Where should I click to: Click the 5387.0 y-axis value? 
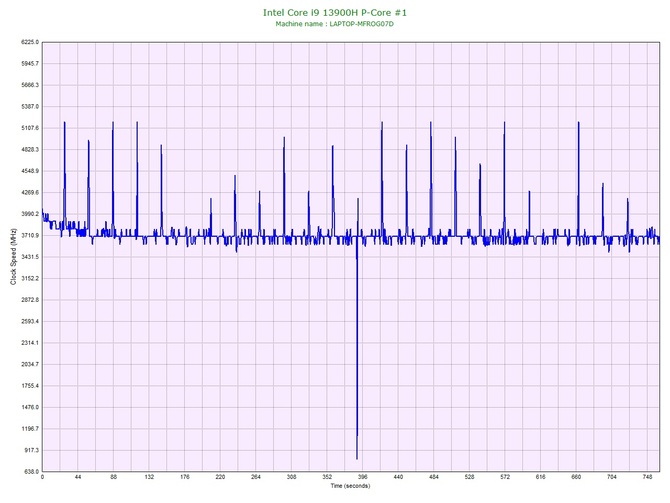pyautogui.click(x=30, y=106)
